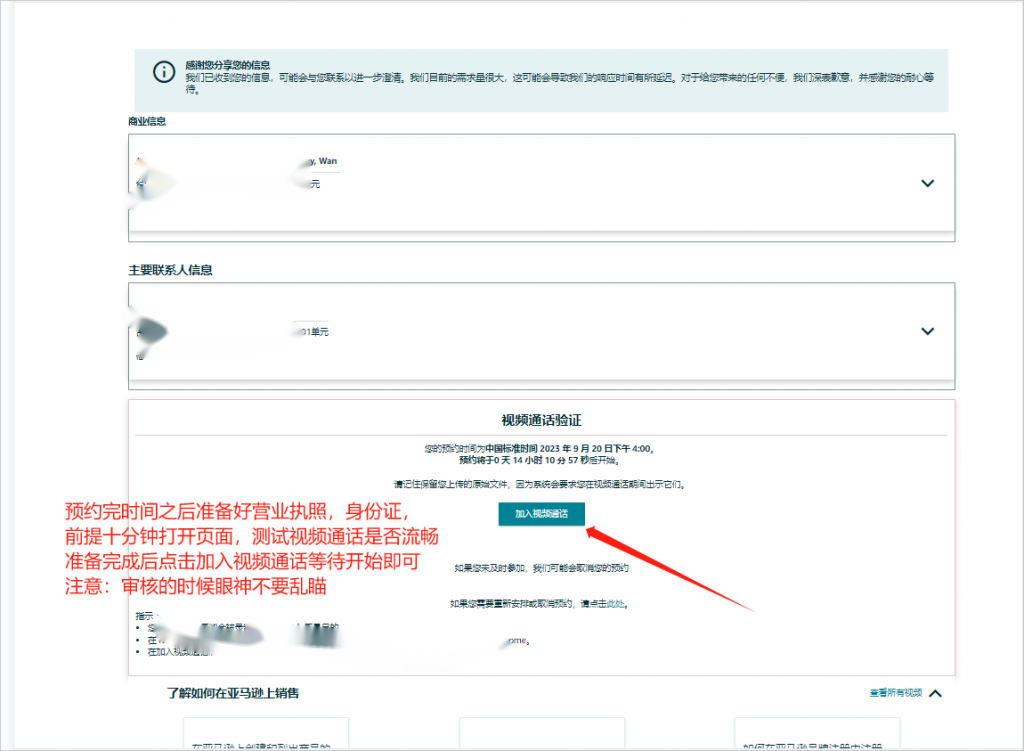
Task: Click the appointment countdown timer text
Action: pos(540,461)
